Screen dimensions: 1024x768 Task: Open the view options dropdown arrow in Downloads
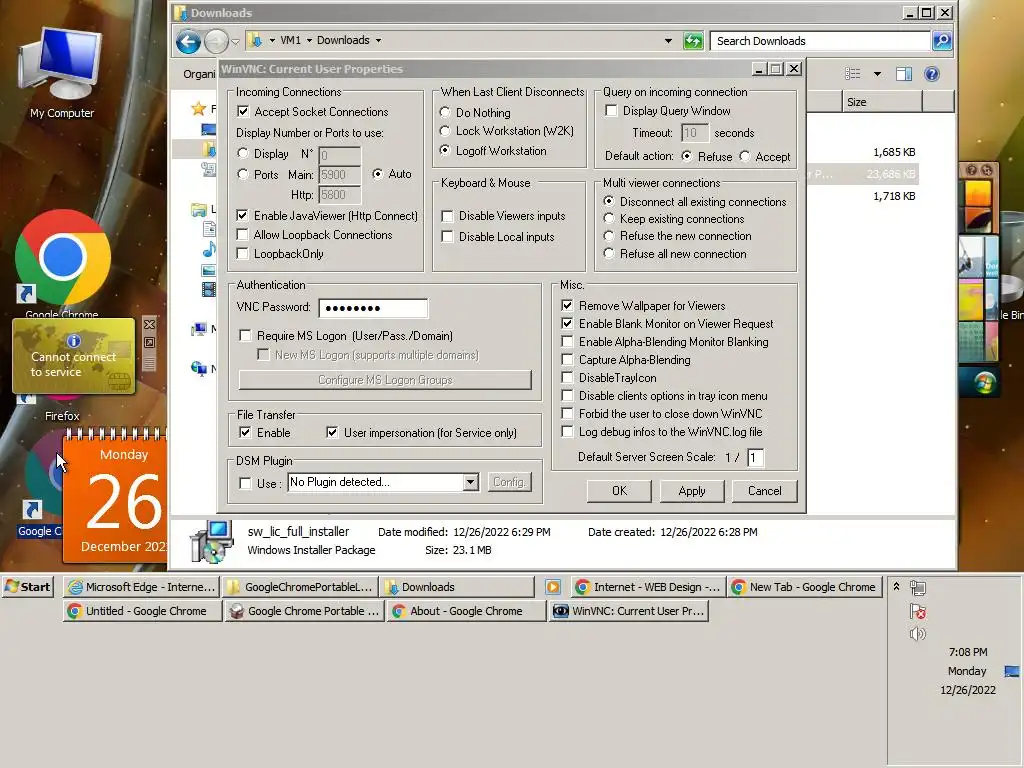click(x=877, y=74)
